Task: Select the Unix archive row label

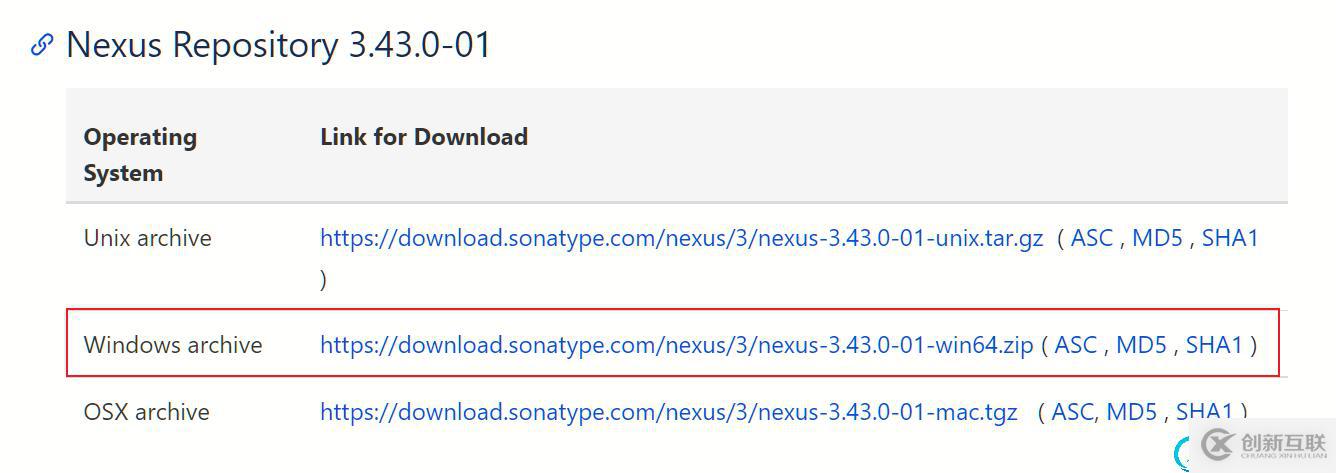Action: (x=147, y=238)
